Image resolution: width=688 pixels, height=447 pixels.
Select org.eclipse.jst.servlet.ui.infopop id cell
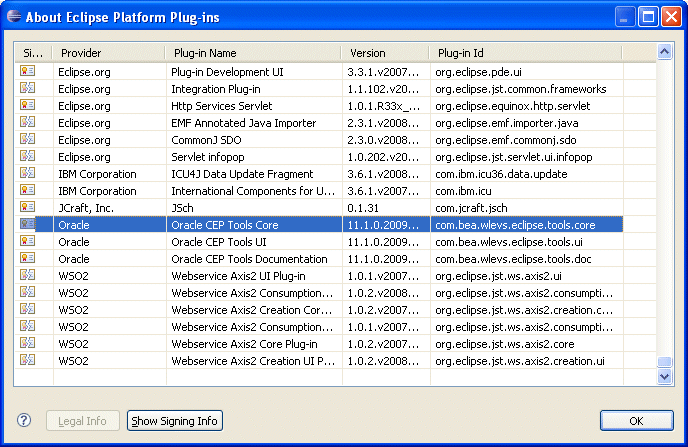527,157
